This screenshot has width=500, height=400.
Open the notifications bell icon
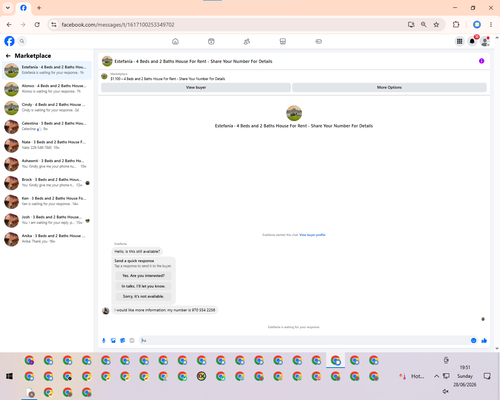tap(472, 41)
